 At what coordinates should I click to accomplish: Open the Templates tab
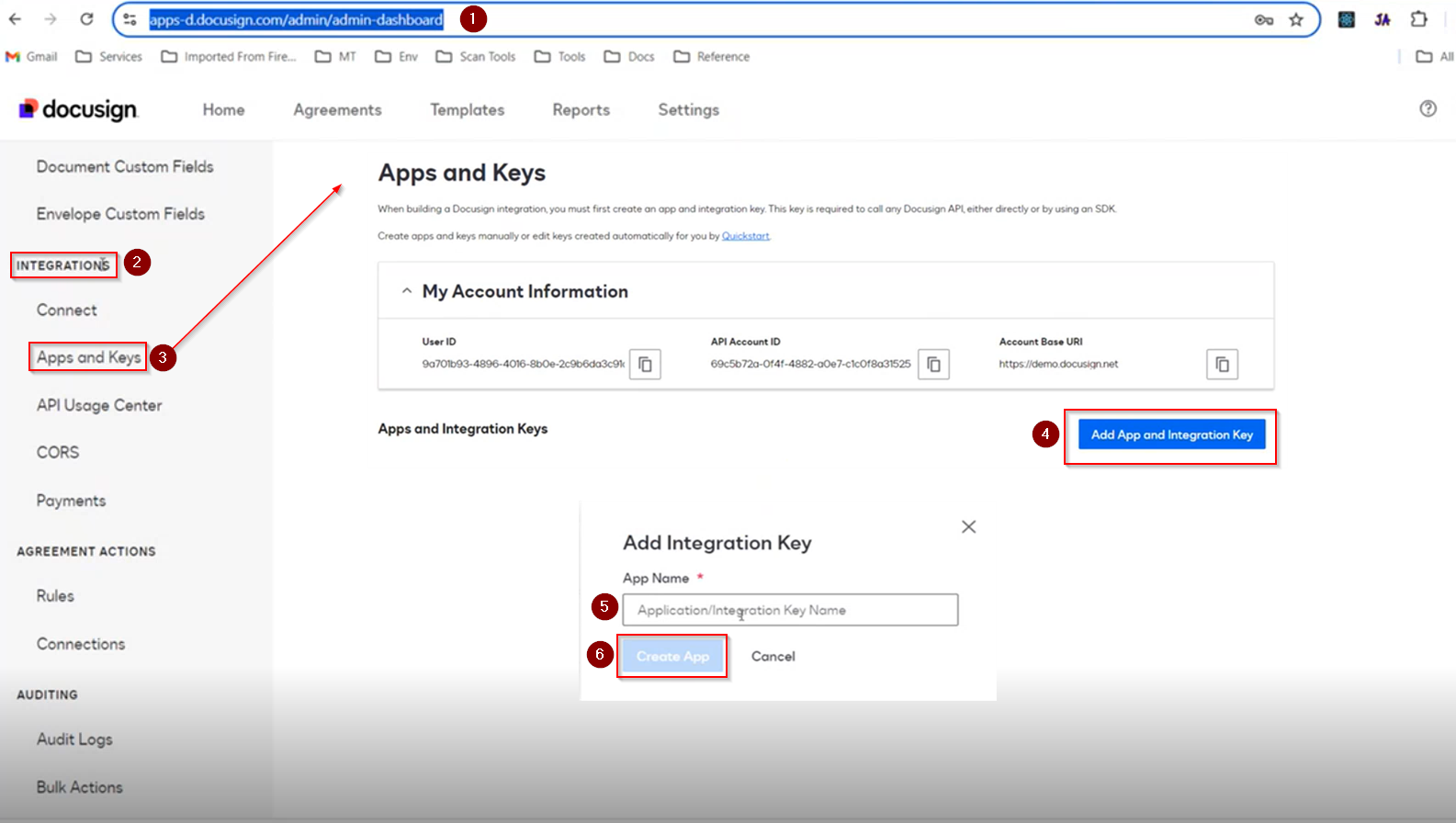[x=468, y=109]
